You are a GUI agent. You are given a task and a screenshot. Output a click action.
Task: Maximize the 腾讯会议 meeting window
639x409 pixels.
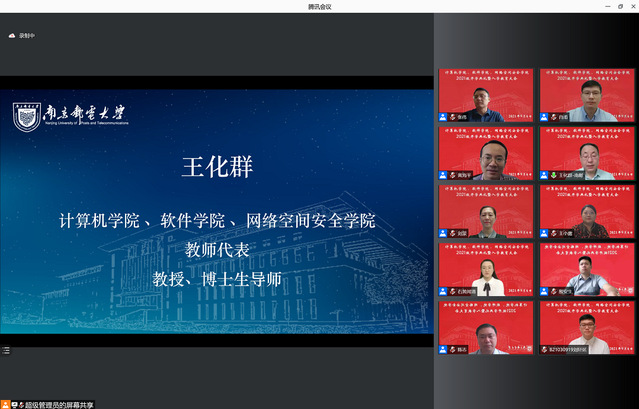(x=606, y=6)
